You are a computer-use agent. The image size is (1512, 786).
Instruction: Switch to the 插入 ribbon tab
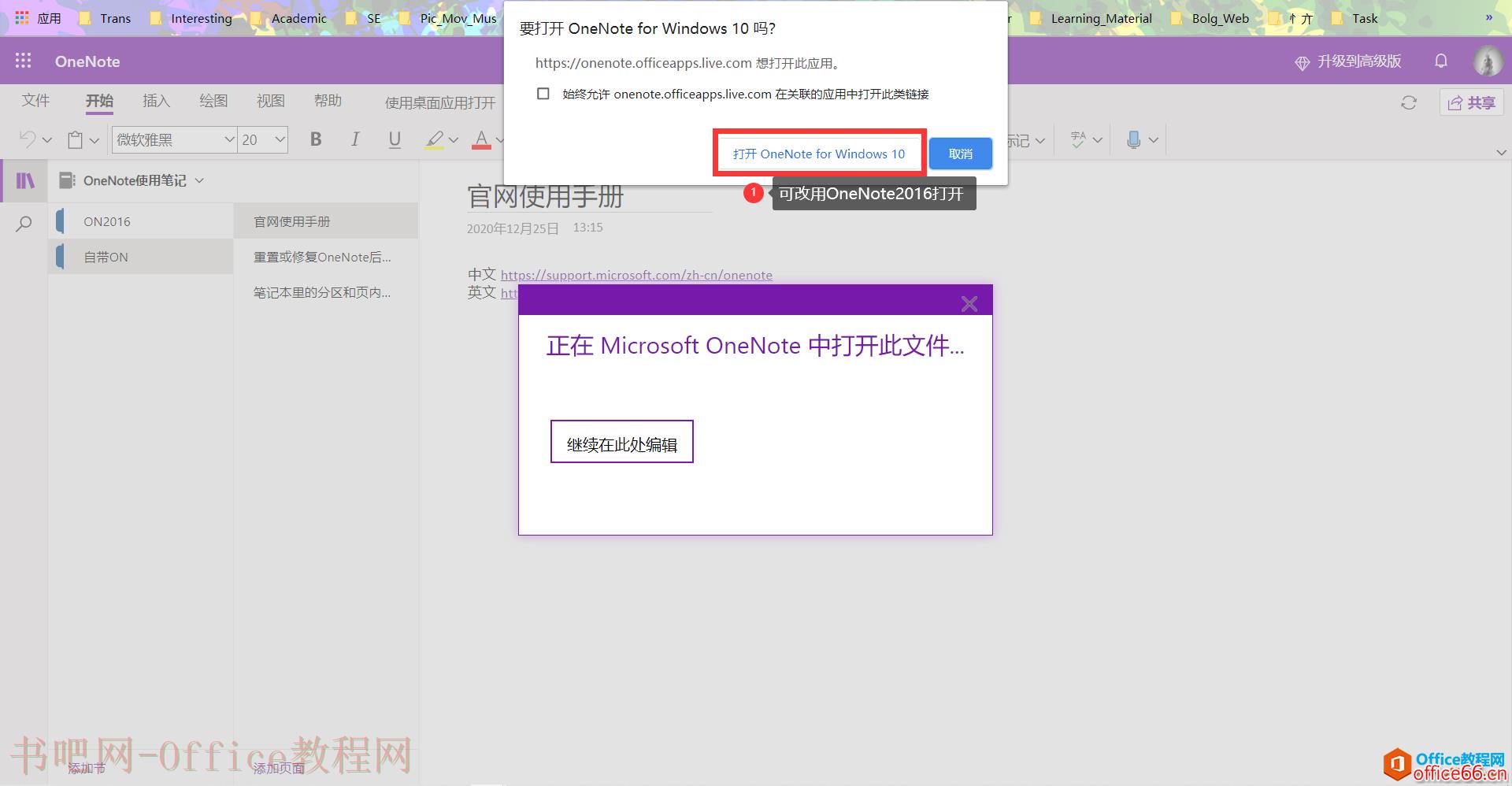(x=156, y=101)
